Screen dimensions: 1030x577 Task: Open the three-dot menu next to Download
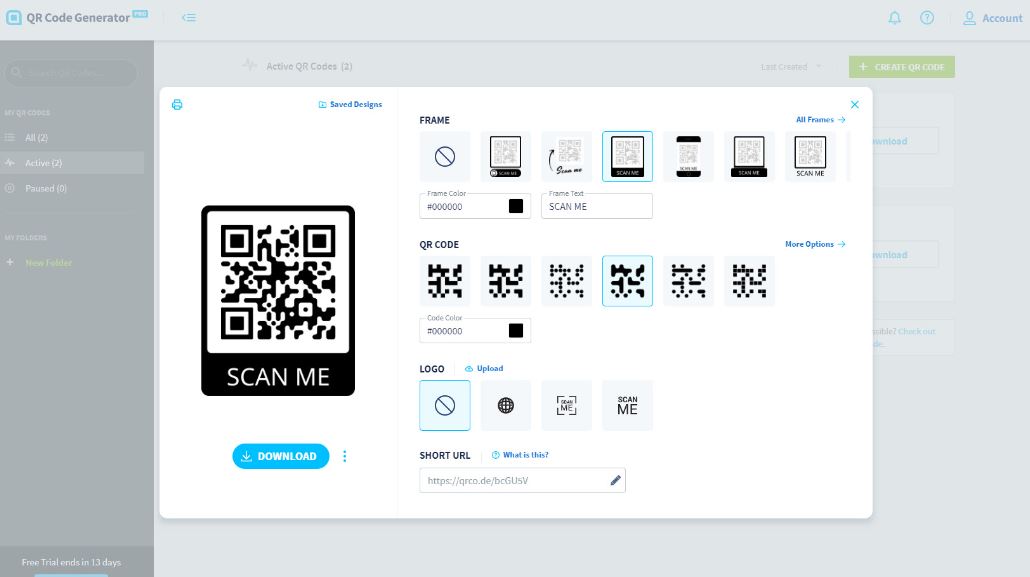tap(345, 456)
